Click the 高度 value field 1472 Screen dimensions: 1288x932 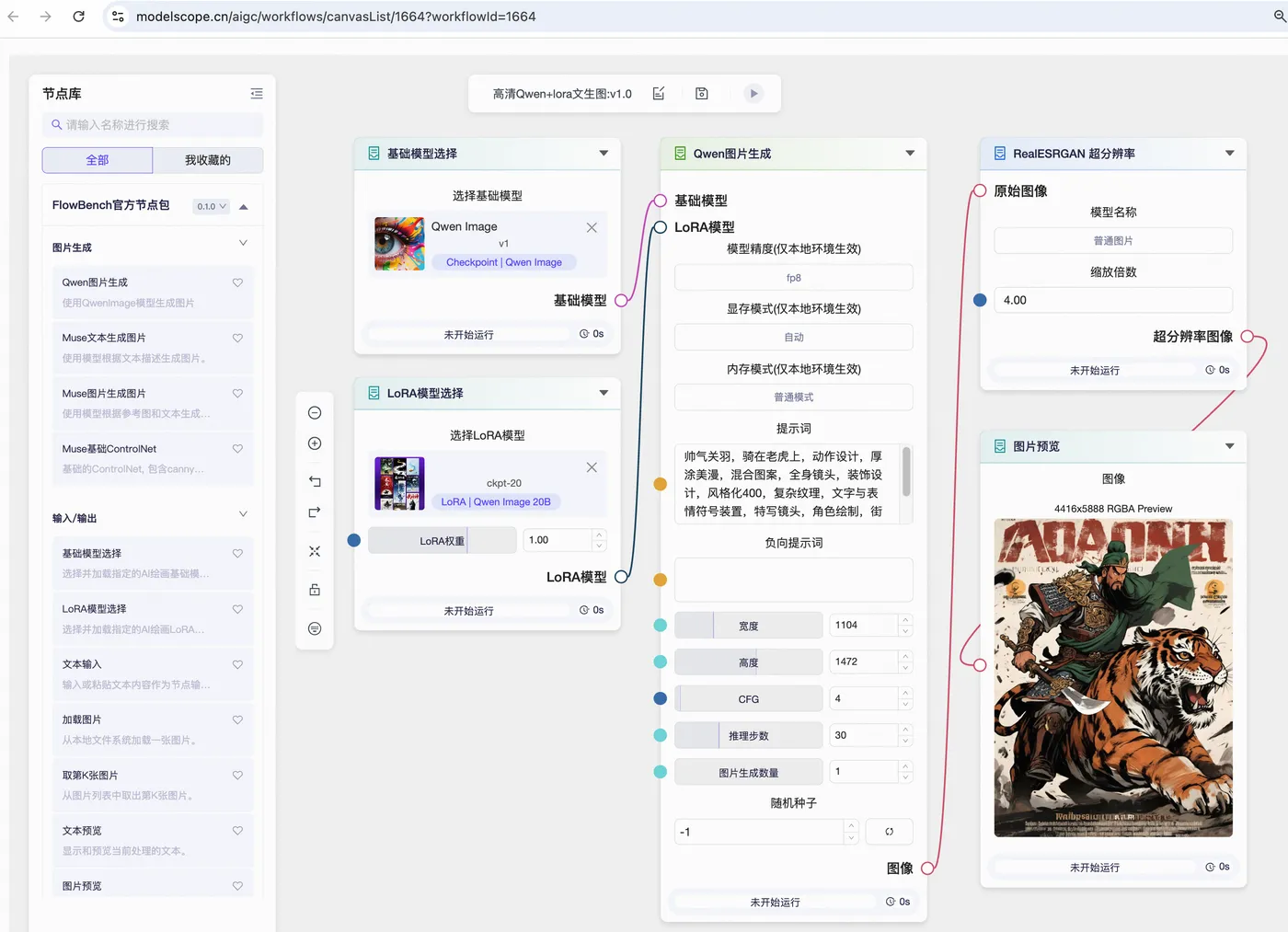coord(863,662)
